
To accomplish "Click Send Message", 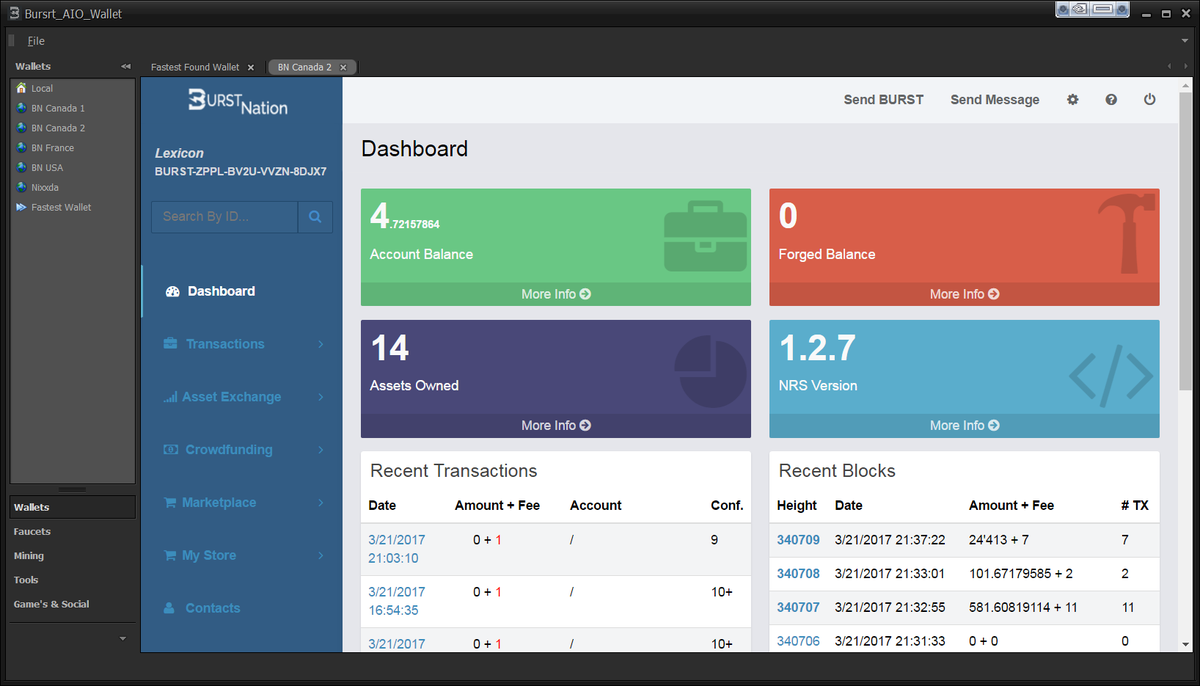I will pos(995,100).
